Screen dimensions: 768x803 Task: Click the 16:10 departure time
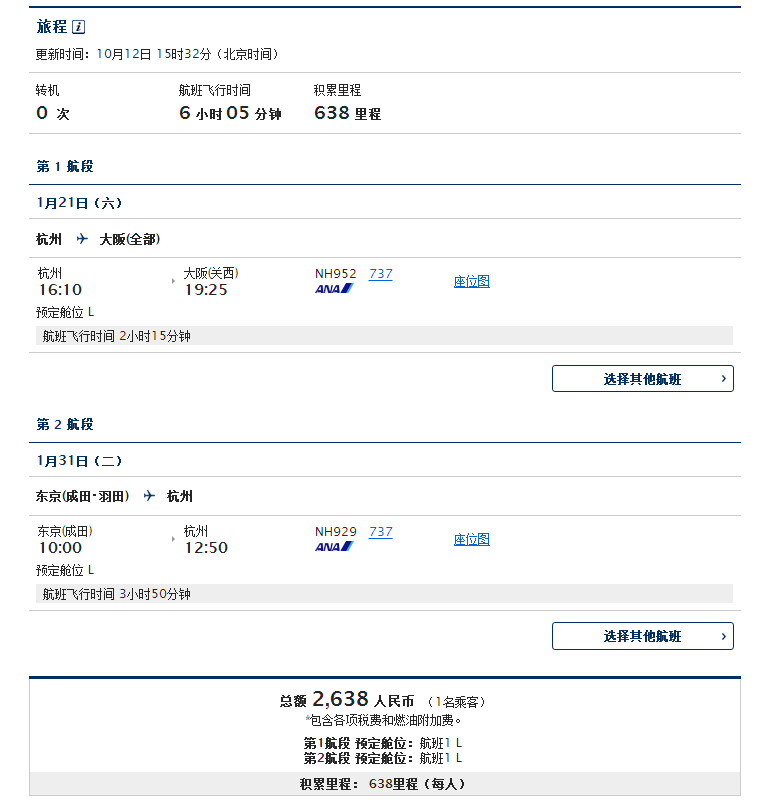(60, 290)
